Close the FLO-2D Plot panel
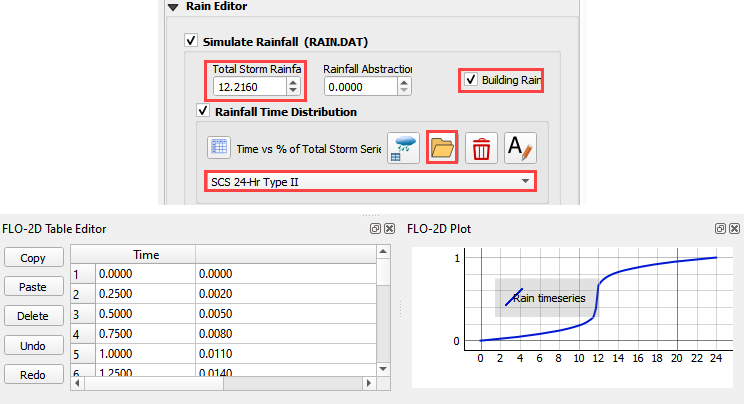Viewport: 744px width, 404px height. [x=734, y=229]
